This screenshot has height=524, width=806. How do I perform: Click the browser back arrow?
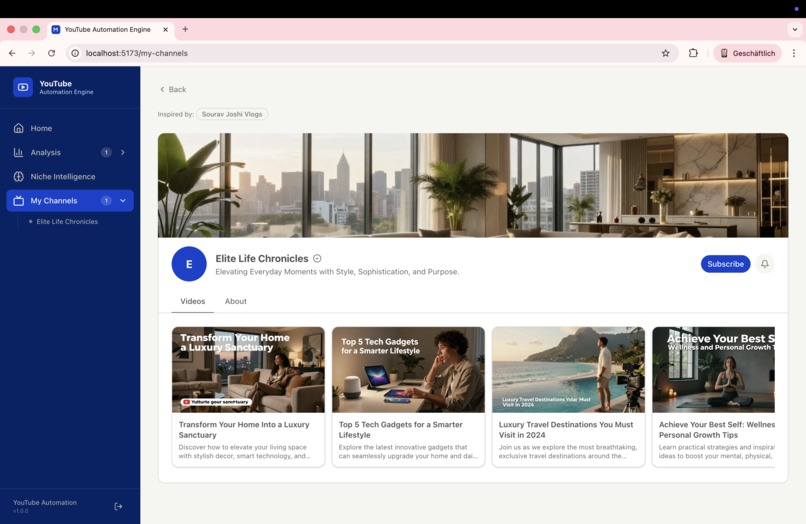tap(12, 53)
